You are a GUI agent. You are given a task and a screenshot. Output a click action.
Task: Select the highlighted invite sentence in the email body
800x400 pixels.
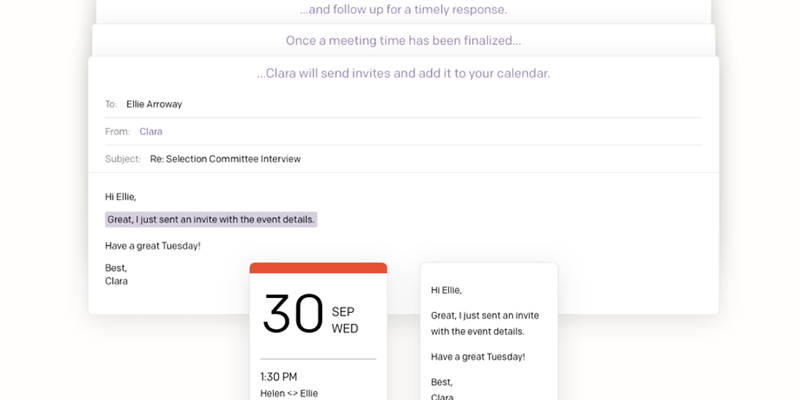click(x=211, y=219)
